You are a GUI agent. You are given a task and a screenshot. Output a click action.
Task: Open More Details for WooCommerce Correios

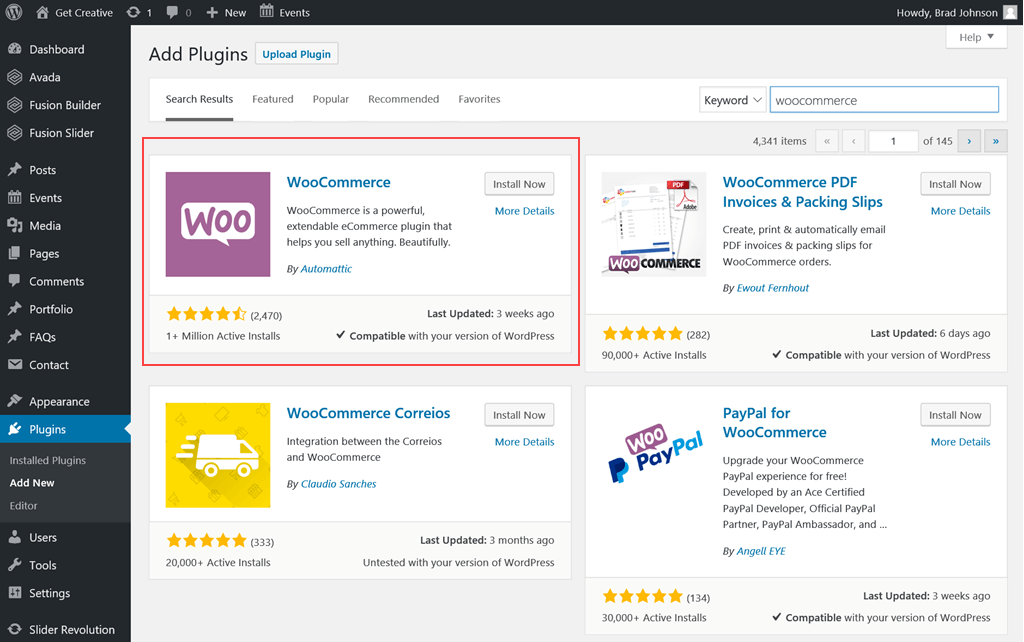524,442
